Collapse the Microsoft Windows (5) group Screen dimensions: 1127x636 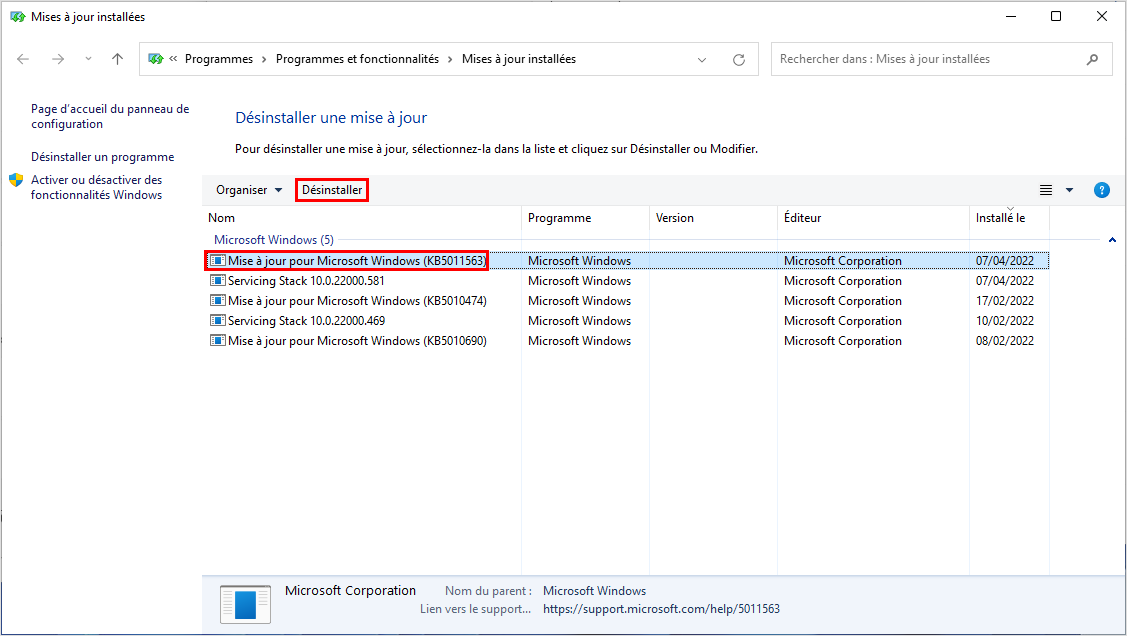tap(1112, 240)
